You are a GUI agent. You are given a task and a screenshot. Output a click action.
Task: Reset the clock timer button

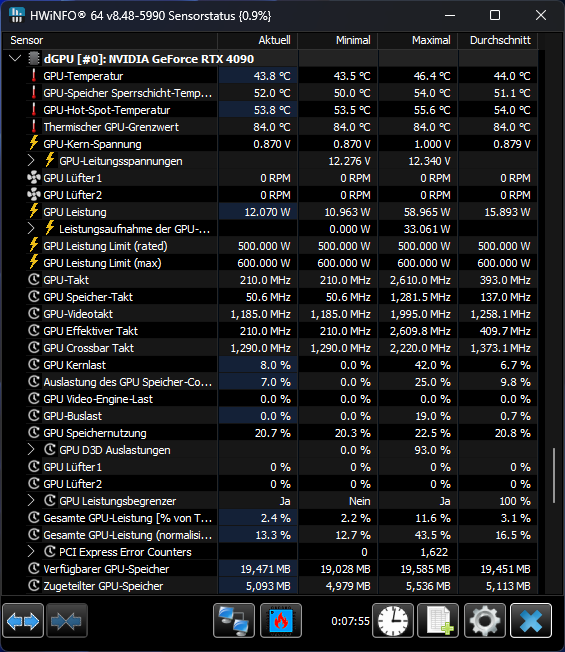[393, 621]
